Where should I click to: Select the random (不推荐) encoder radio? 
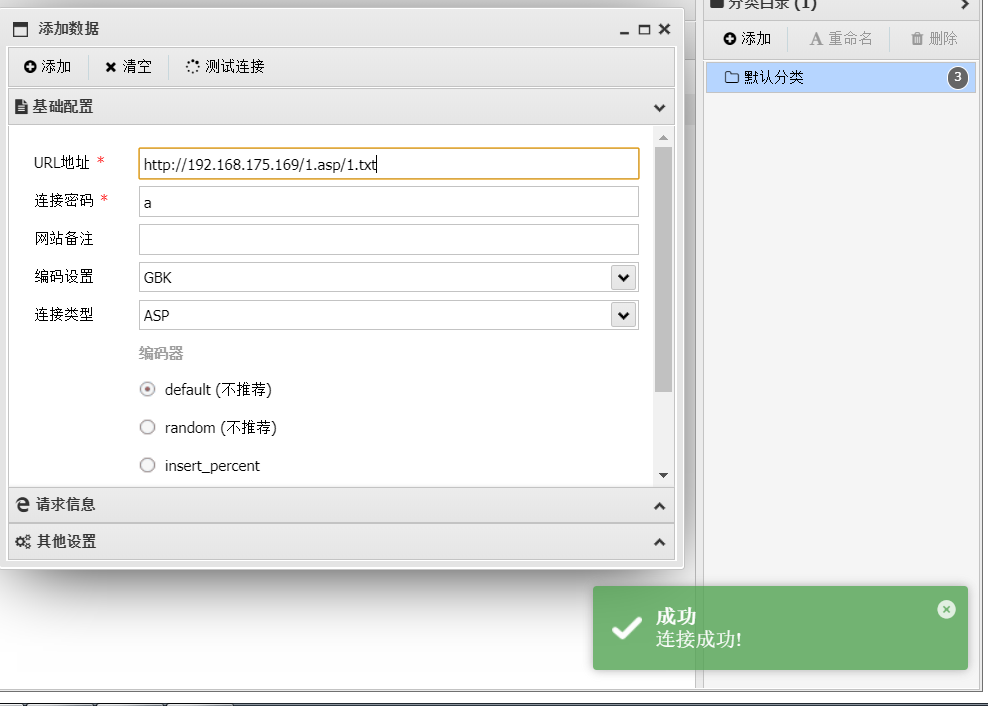click(147, 427)
